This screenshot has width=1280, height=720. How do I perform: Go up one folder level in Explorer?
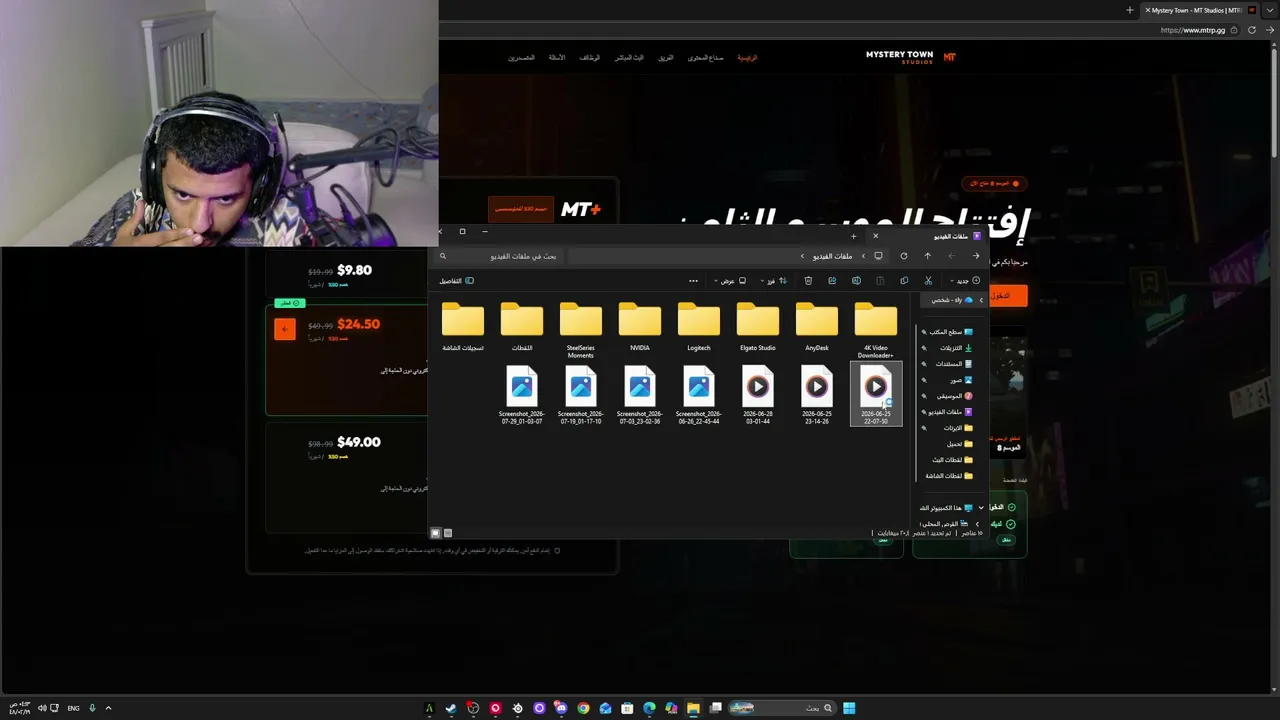click(x=928, y=256)
